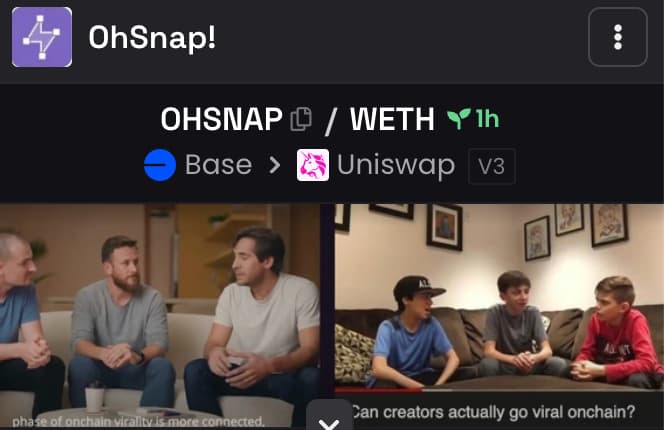Click the WETH quote token label
This screenshot has height=430, width=664.
coord(392,119)
